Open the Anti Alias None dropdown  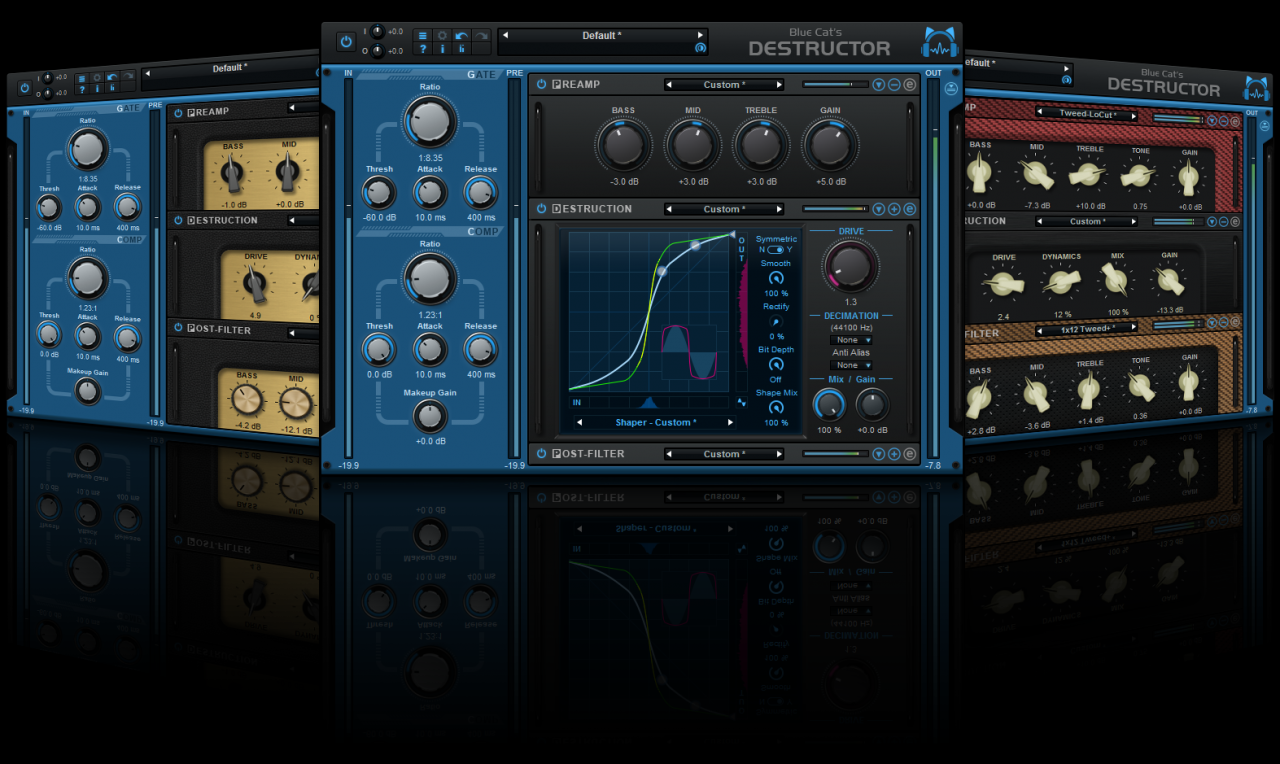click(x=851, y=365)
